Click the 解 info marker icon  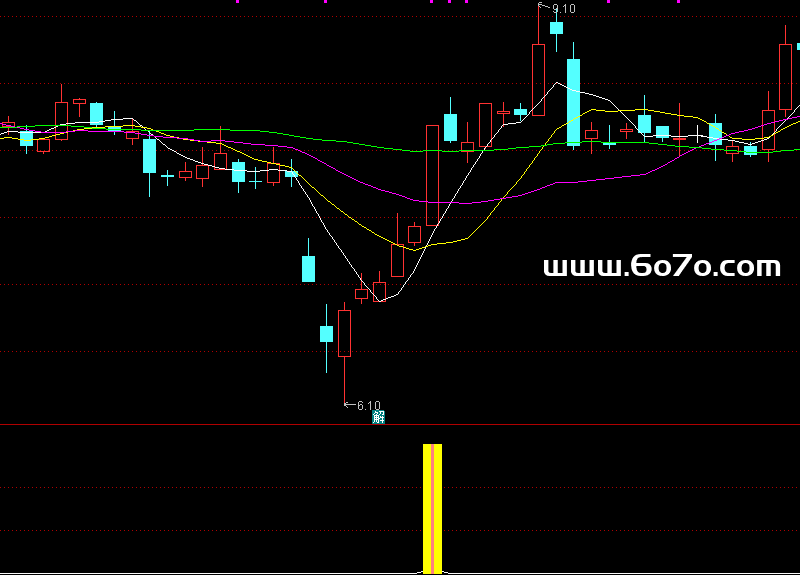378,417
